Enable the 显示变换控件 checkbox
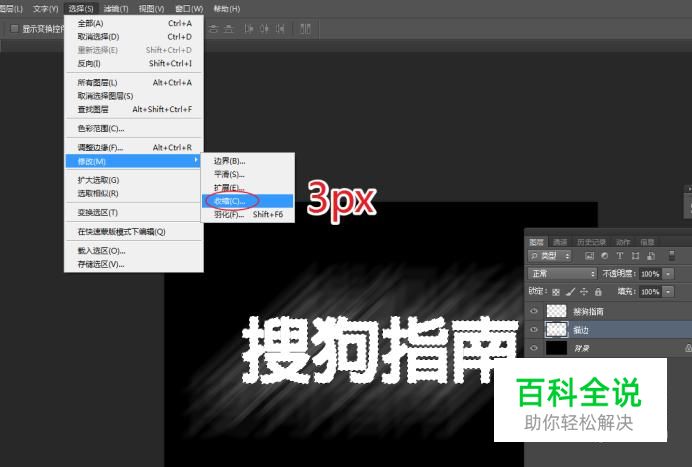 point(14,29)
